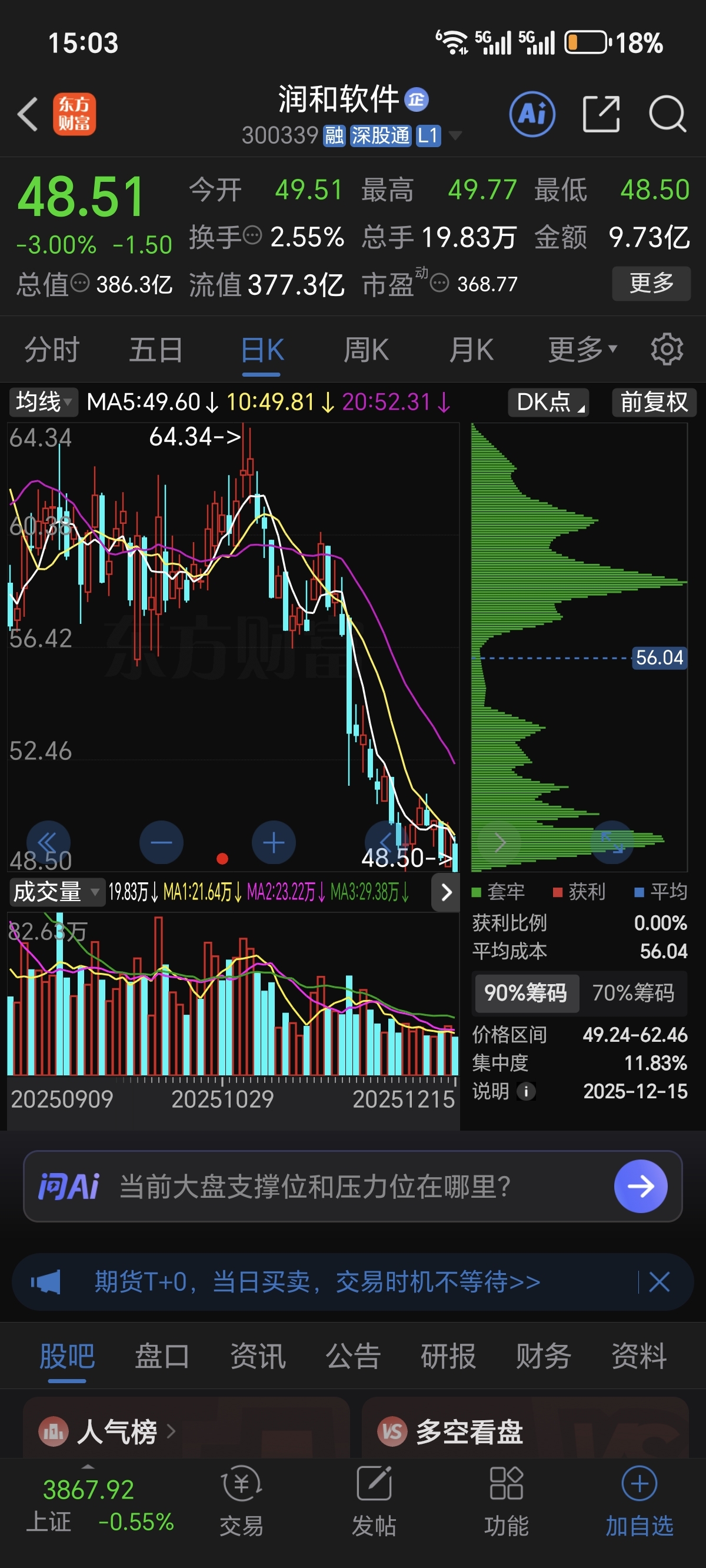706x1568 pixels.
Task: Open the 股吧 tab
Action: point(67,1356)
